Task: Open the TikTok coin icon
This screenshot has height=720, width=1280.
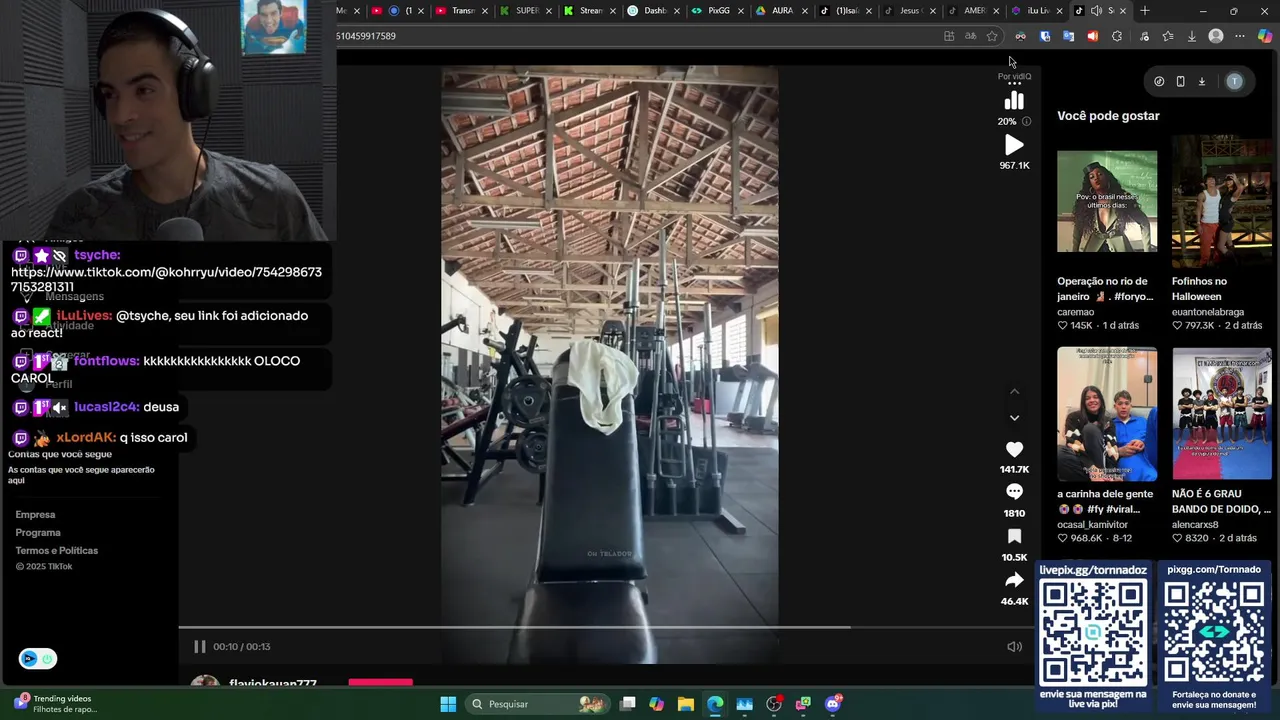Action: tap(1159, 82)
